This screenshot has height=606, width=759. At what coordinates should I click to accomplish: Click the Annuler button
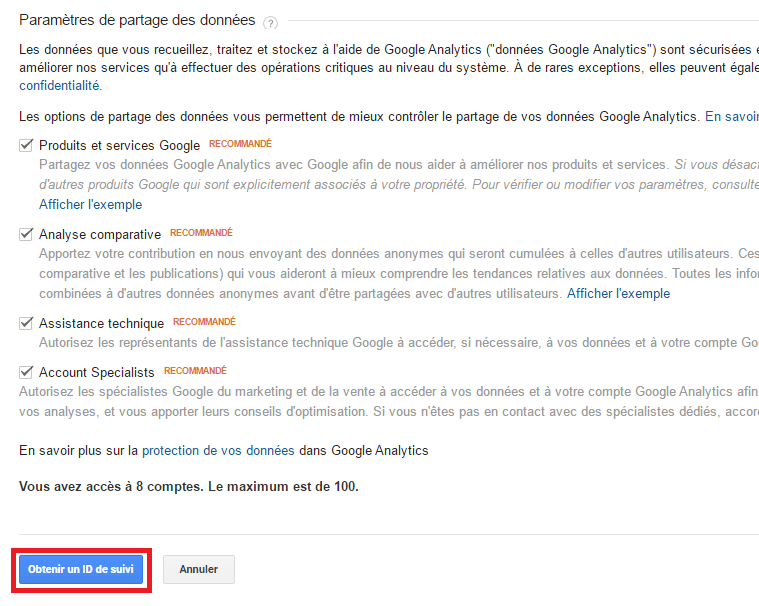198,569
